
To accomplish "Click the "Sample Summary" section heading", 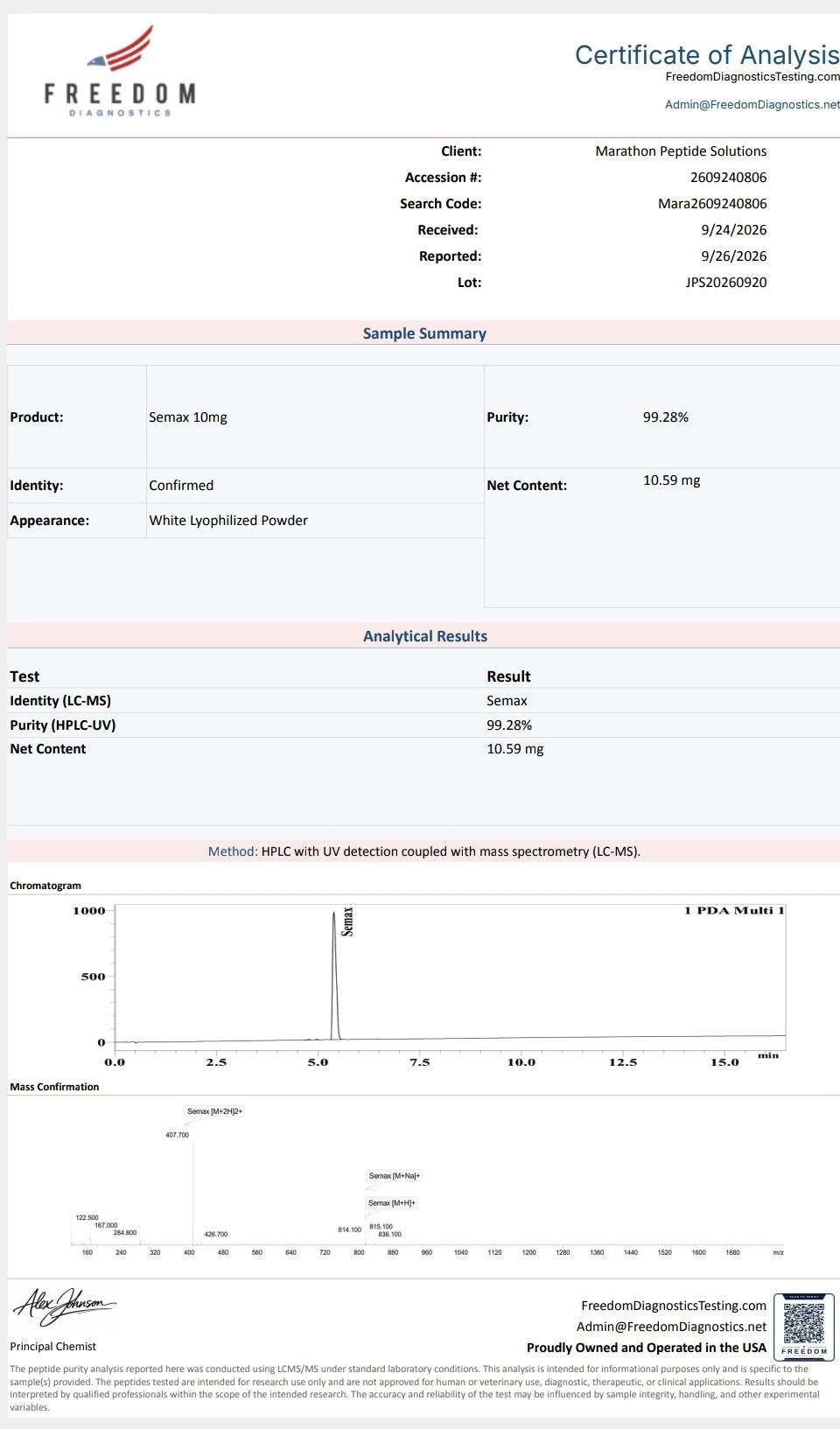I will pyautogui.click(x=424, y=333).
